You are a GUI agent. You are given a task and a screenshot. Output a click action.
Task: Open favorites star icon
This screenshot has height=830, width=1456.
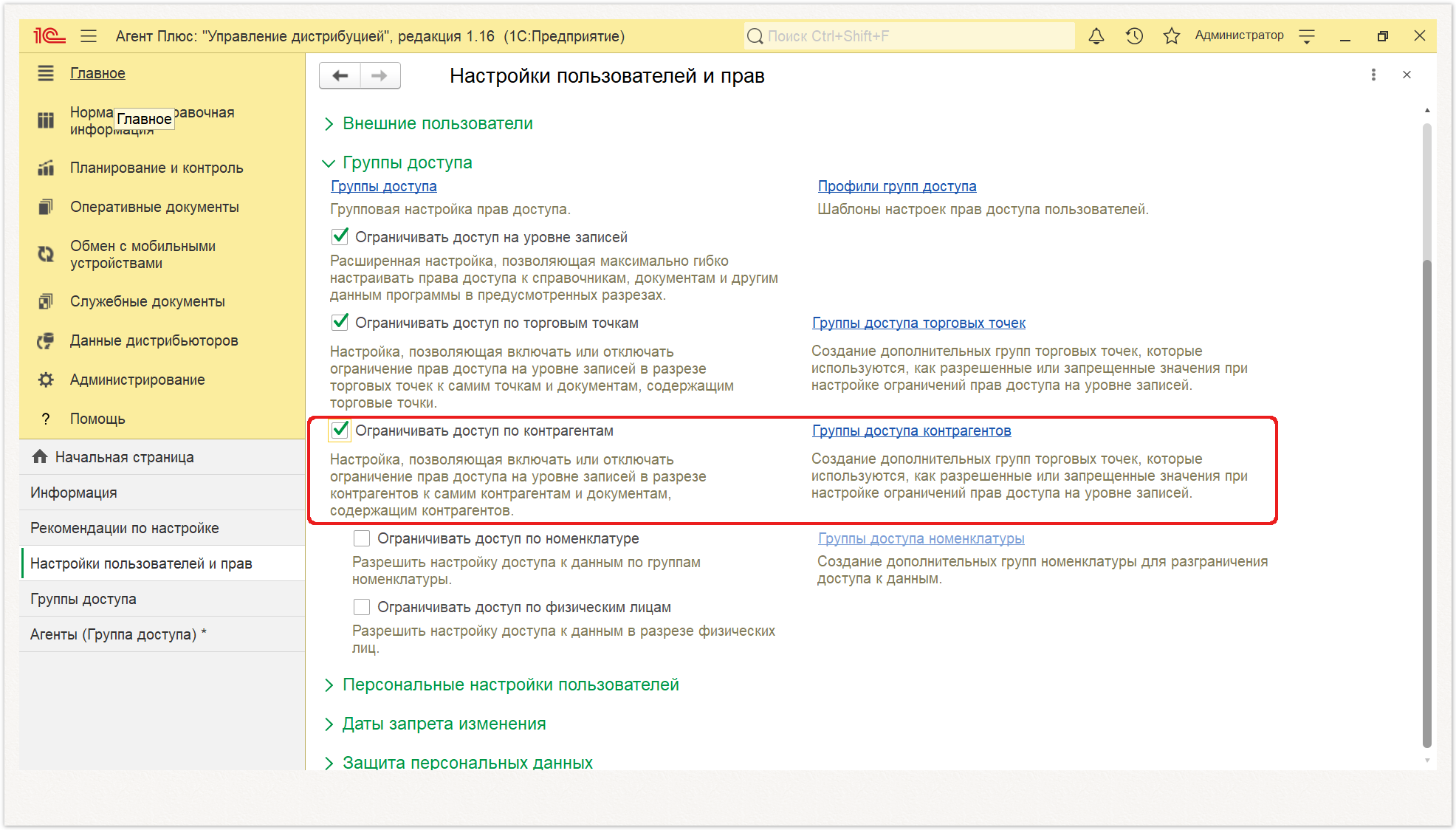[1171, 35]
